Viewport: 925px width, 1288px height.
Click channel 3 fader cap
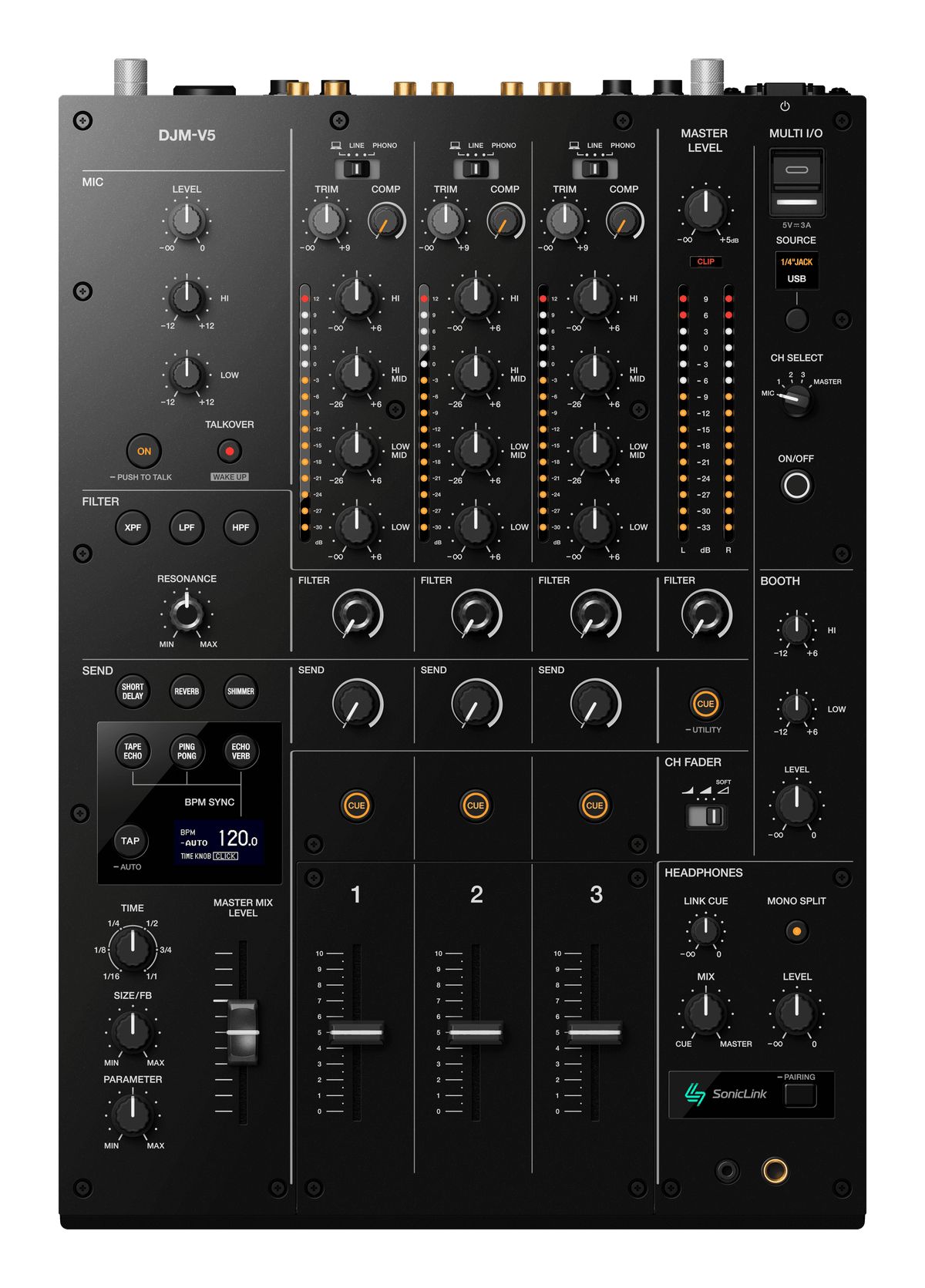[x=594, y=1032]
